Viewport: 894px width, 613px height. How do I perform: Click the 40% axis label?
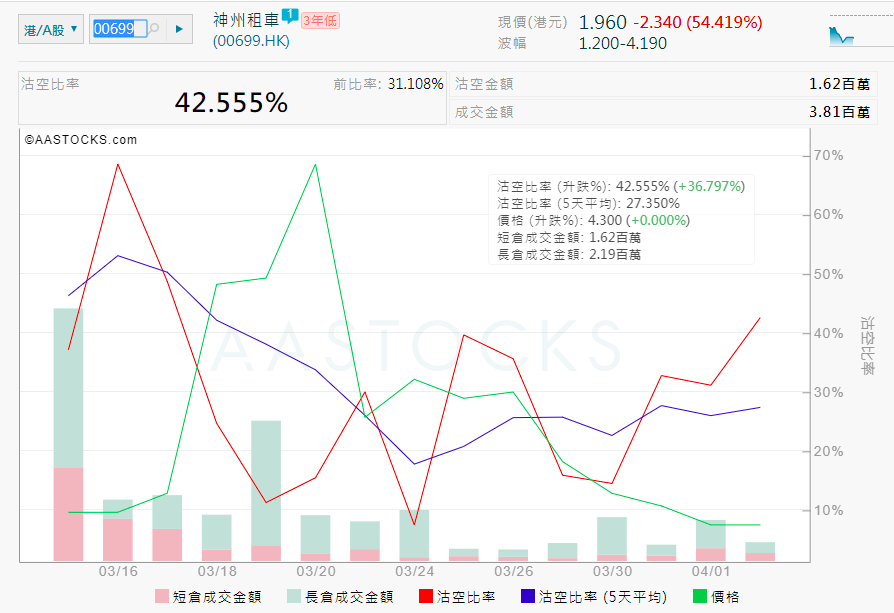point(828,333)
